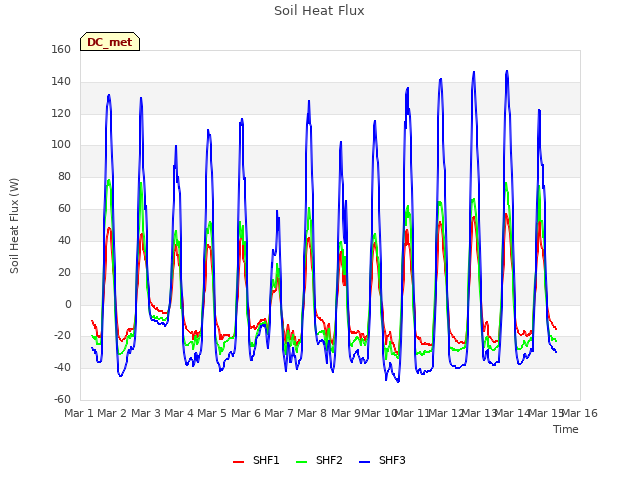Toggle the SHF3 legend entry
The height and width of the screenshot is (480, 640).
[382, 460]
